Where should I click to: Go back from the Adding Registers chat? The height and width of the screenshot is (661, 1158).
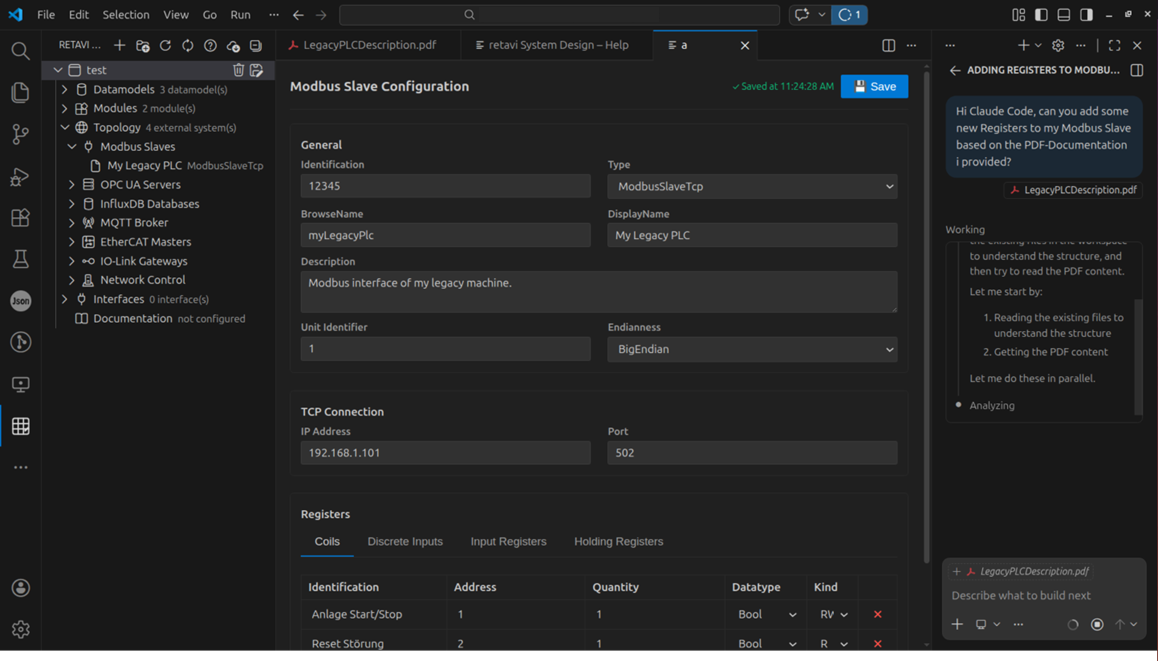(955, 70)
